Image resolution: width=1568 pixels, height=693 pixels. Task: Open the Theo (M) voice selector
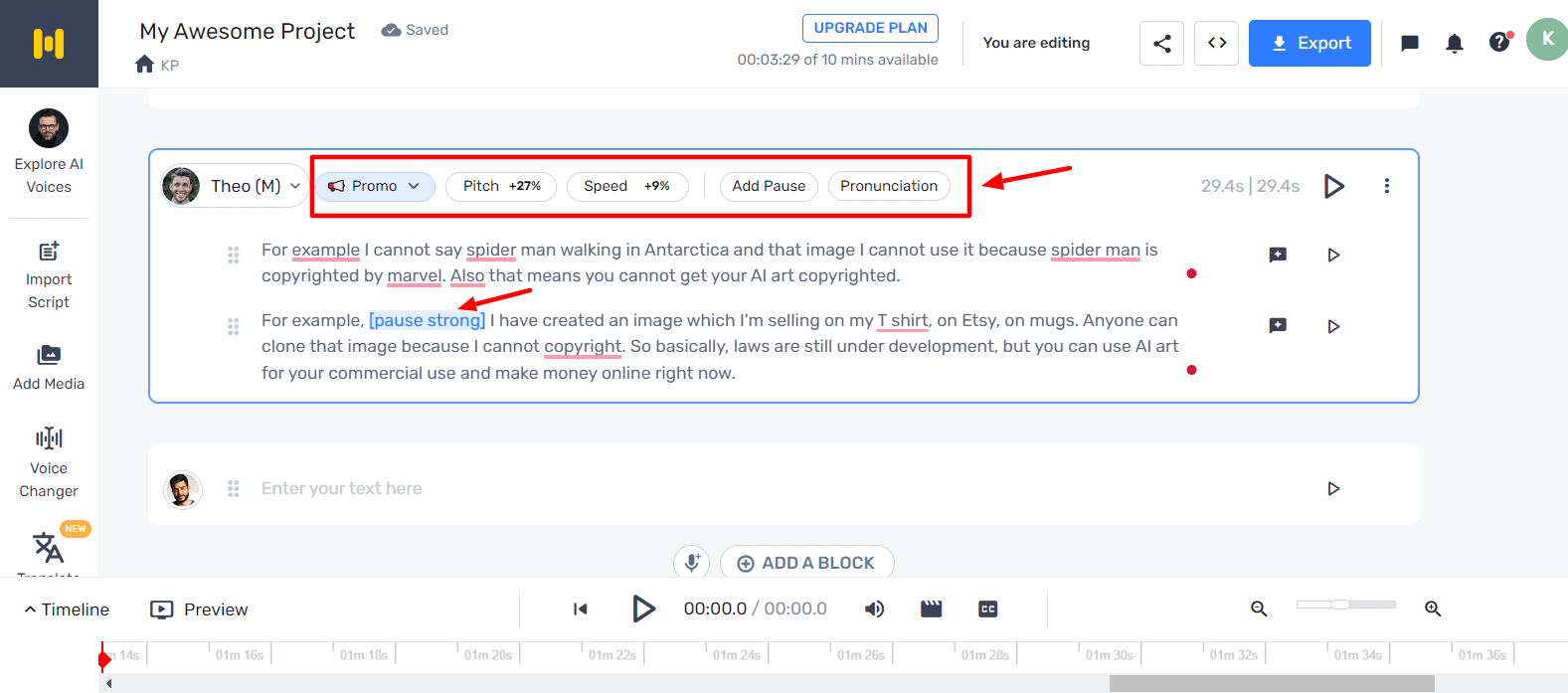tap(235, 186)
